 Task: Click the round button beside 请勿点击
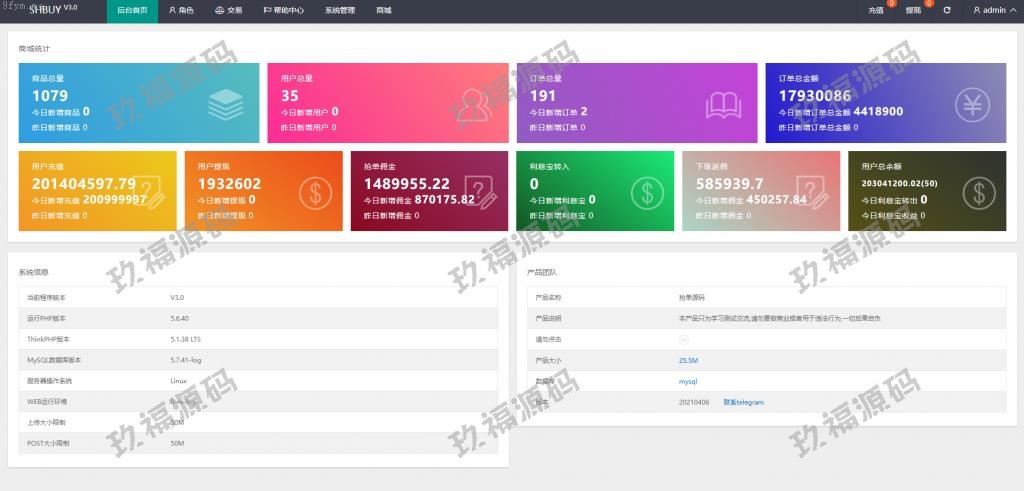pyautogui.click(x=683, y=339)
